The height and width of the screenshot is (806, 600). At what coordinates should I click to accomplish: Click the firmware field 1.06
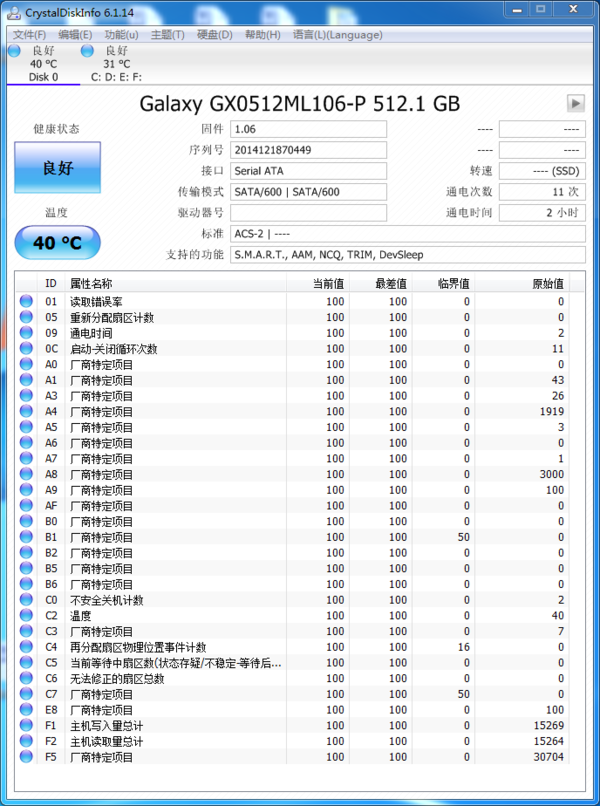coord(308,129)
